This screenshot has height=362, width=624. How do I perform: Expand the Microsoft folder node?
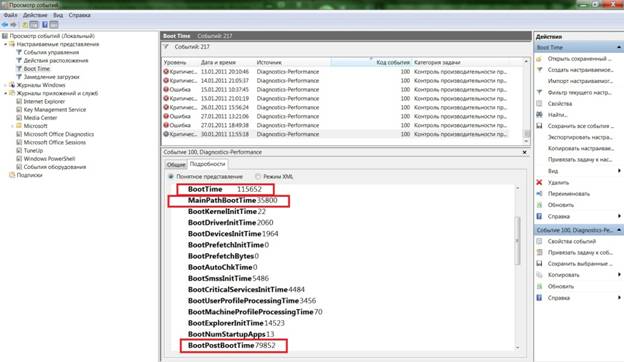pyautogui.click(x=12, y=126)
